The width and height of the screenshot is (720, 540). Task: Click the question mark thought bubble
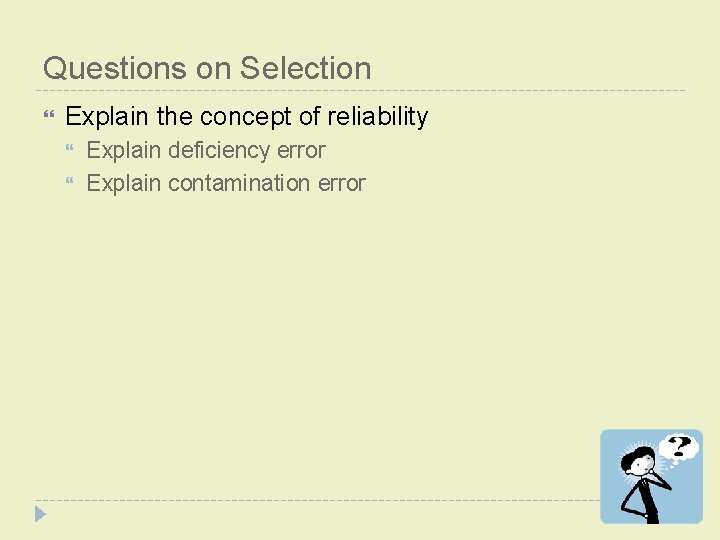679,447
